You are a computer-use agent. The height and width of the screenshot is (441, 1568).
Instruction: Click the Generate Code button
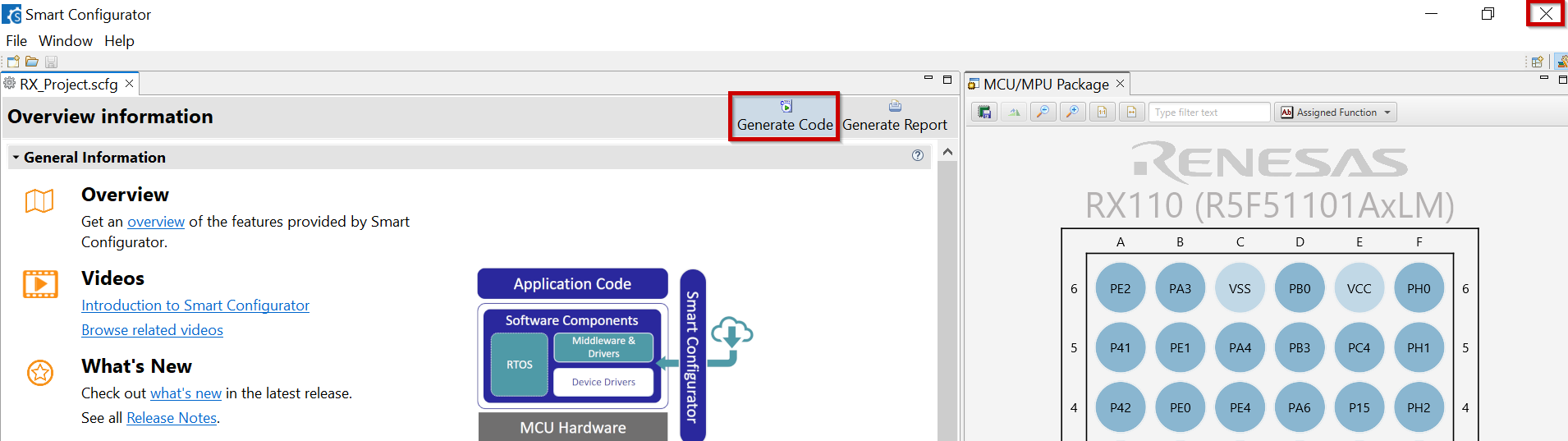(x=785, y=116)
